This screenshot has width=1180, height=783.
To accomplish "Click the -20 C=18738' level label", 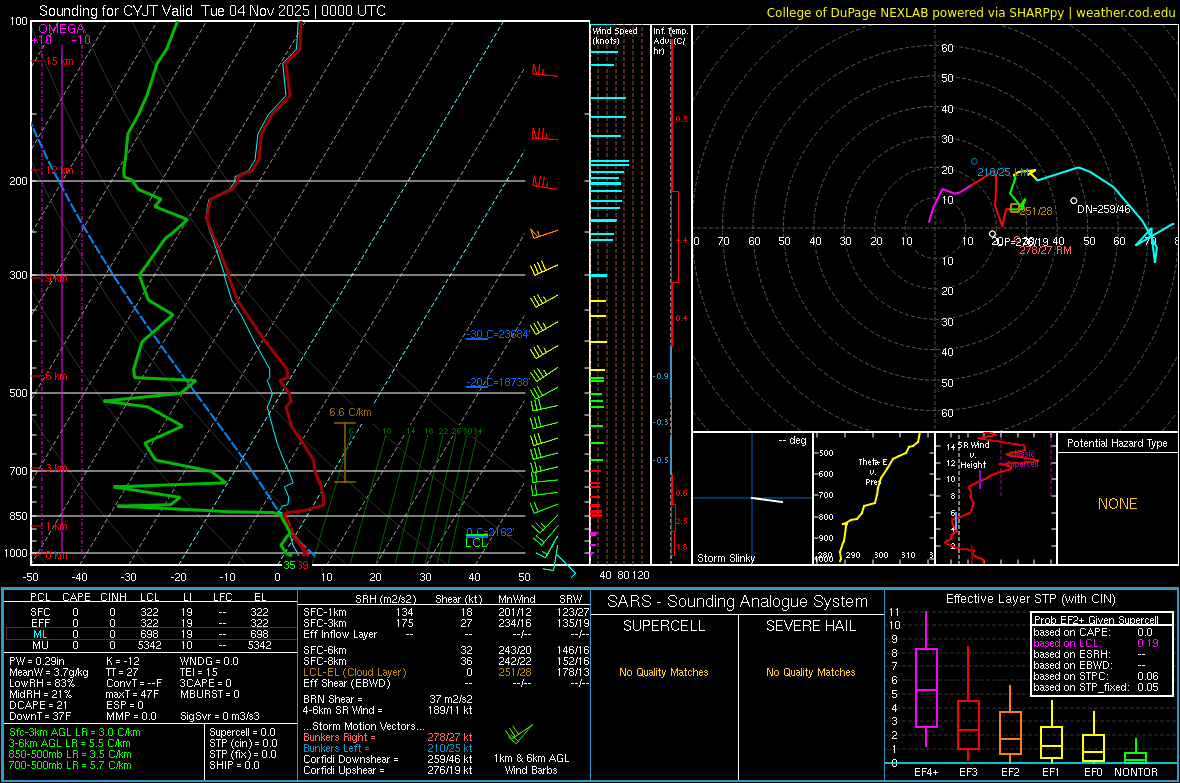I will tap(497, 382).
